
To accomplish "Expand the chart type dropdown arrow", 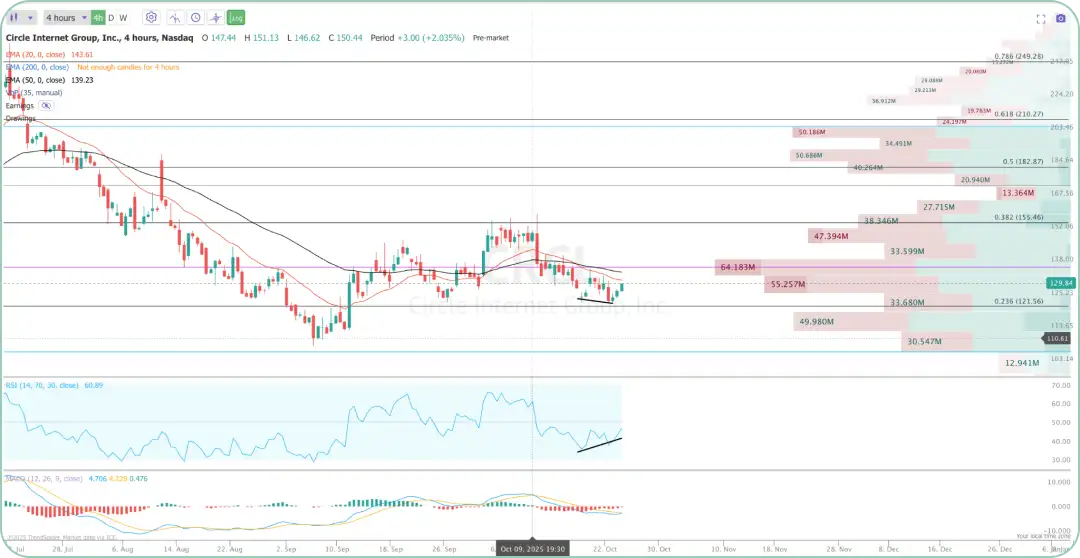I will (x=30, y=18).
